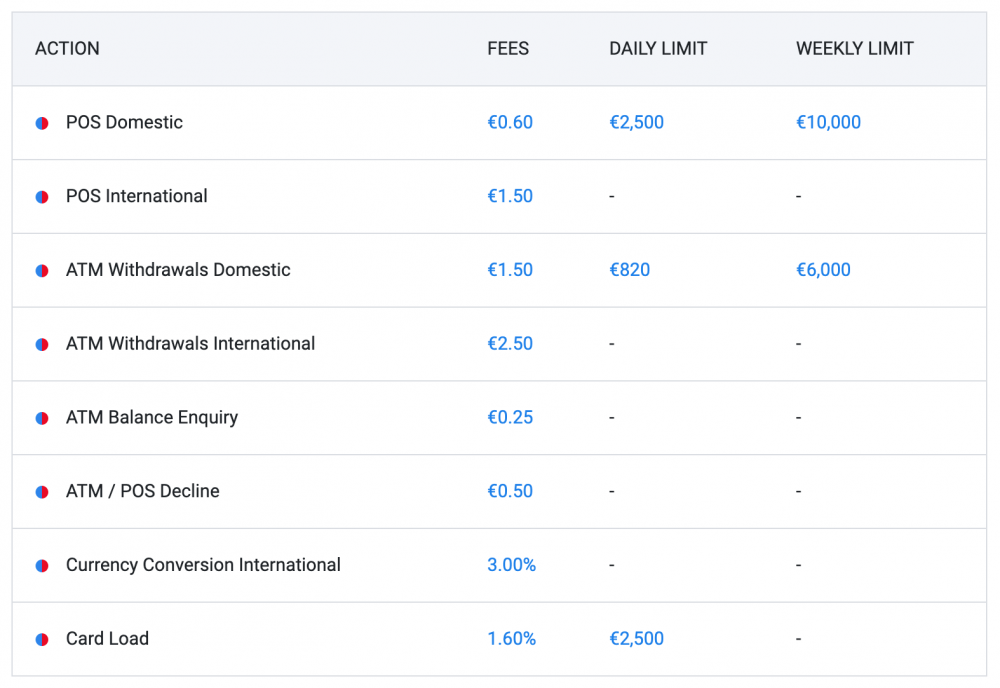
Task: Click the FEES column header
Action: coord(508,48)
